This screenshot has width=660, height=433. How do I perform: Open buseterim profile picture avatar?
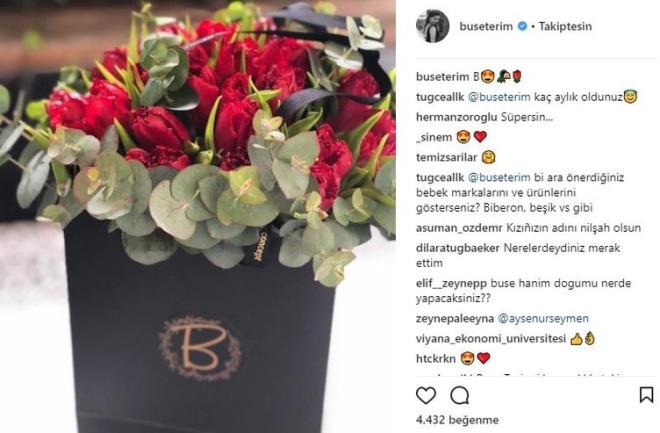coord(432,26)
